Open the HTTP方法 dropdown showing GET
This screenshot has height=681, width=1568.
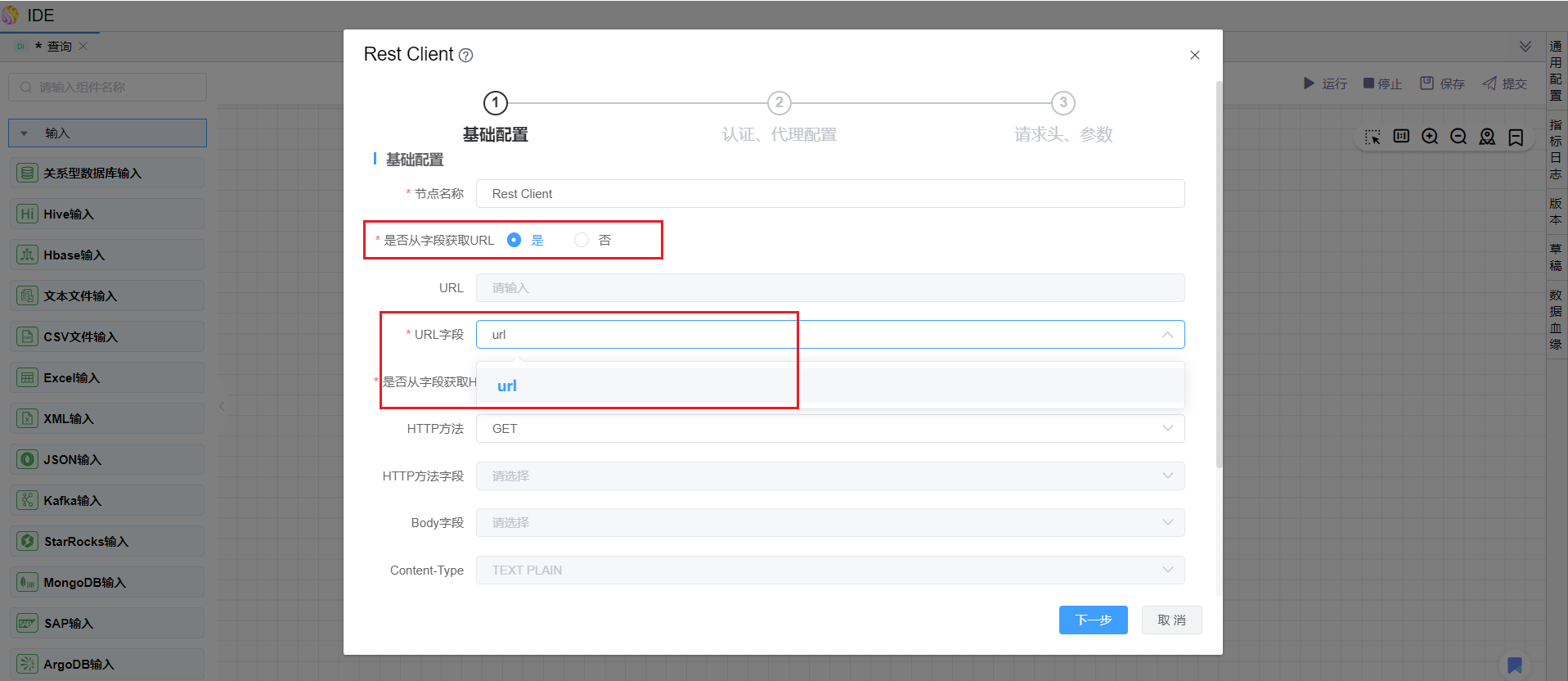tap(829, 429)
